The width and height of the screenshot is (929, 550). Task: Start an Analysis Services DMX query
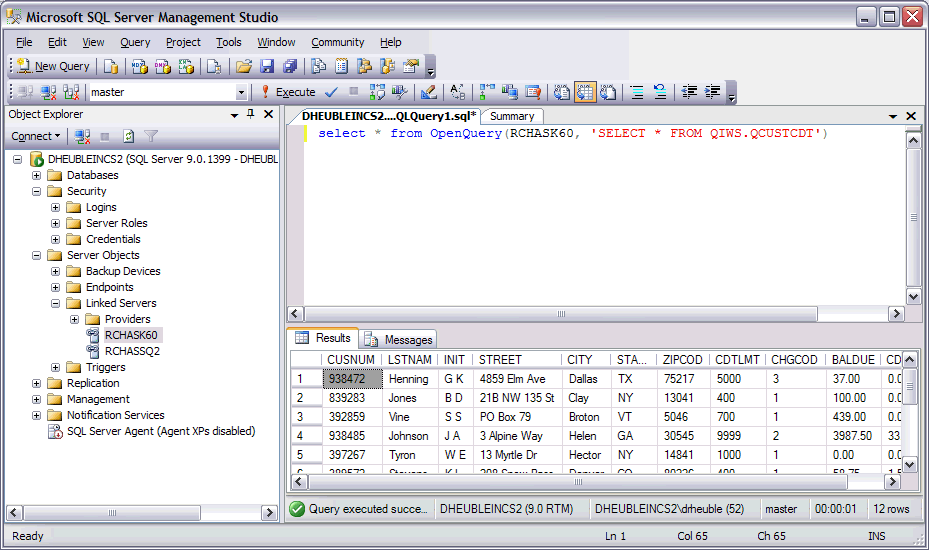coord(163,66)
